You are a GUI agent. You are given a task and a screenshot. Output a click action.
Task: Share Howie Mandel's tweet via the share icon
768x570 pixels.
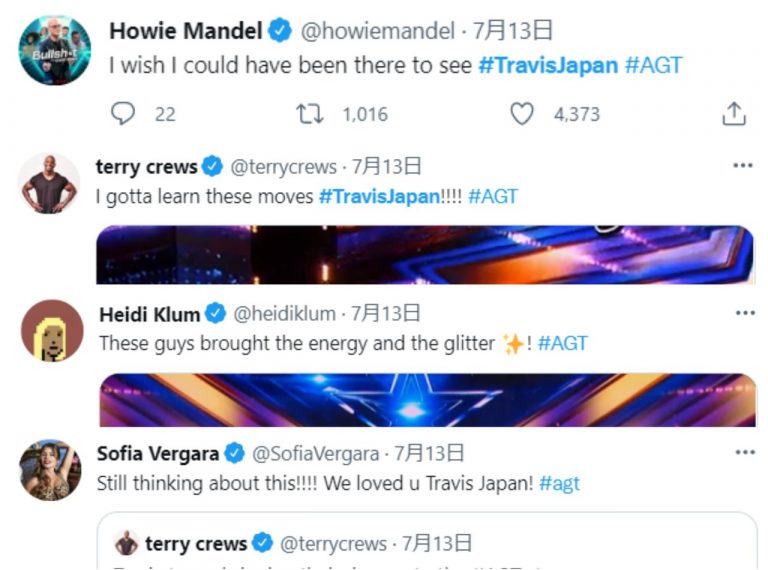[x=733, y=114]
